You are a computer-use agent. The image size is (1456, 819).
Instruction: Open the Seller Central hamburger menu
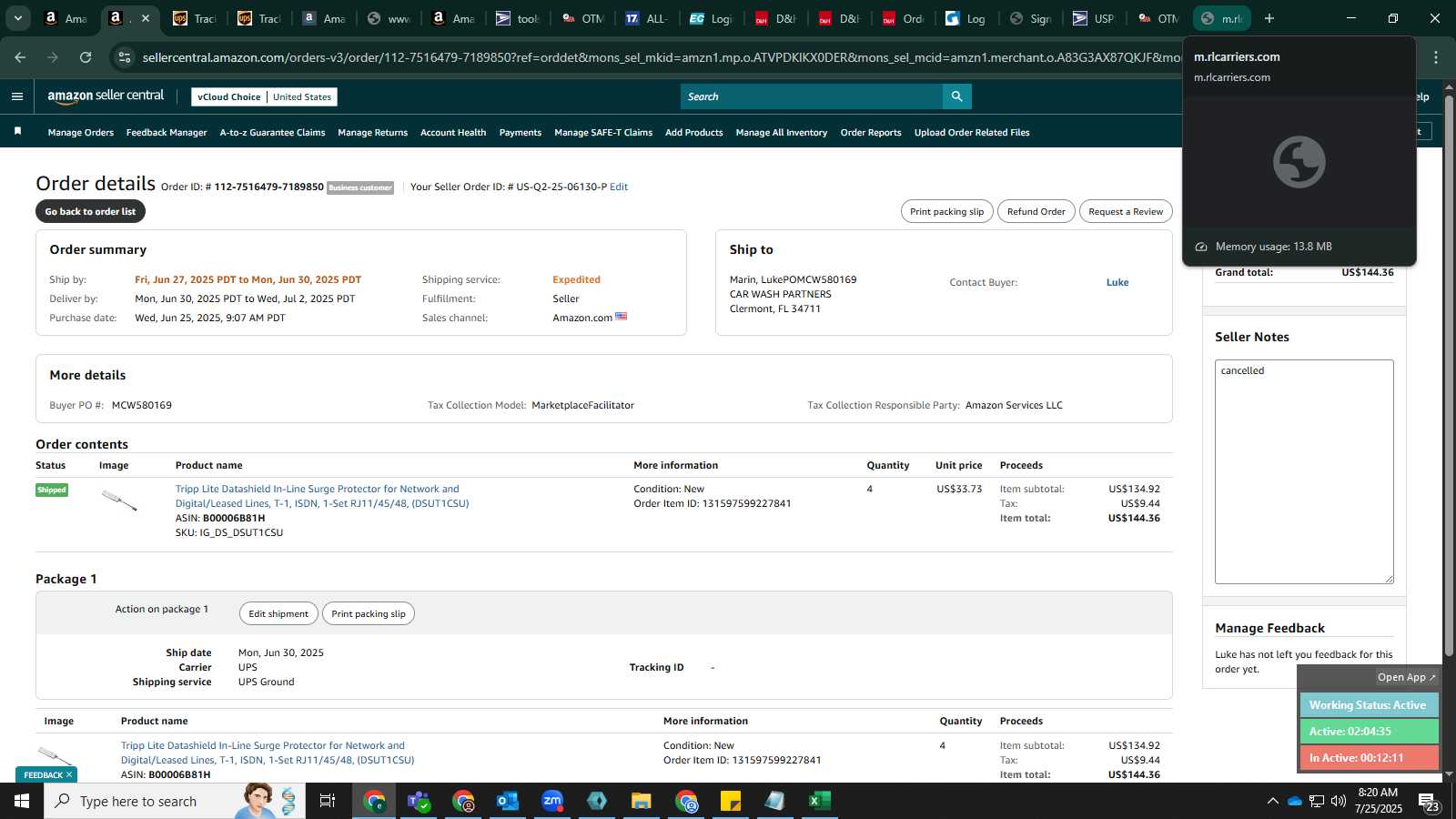[x=17, y=96]
